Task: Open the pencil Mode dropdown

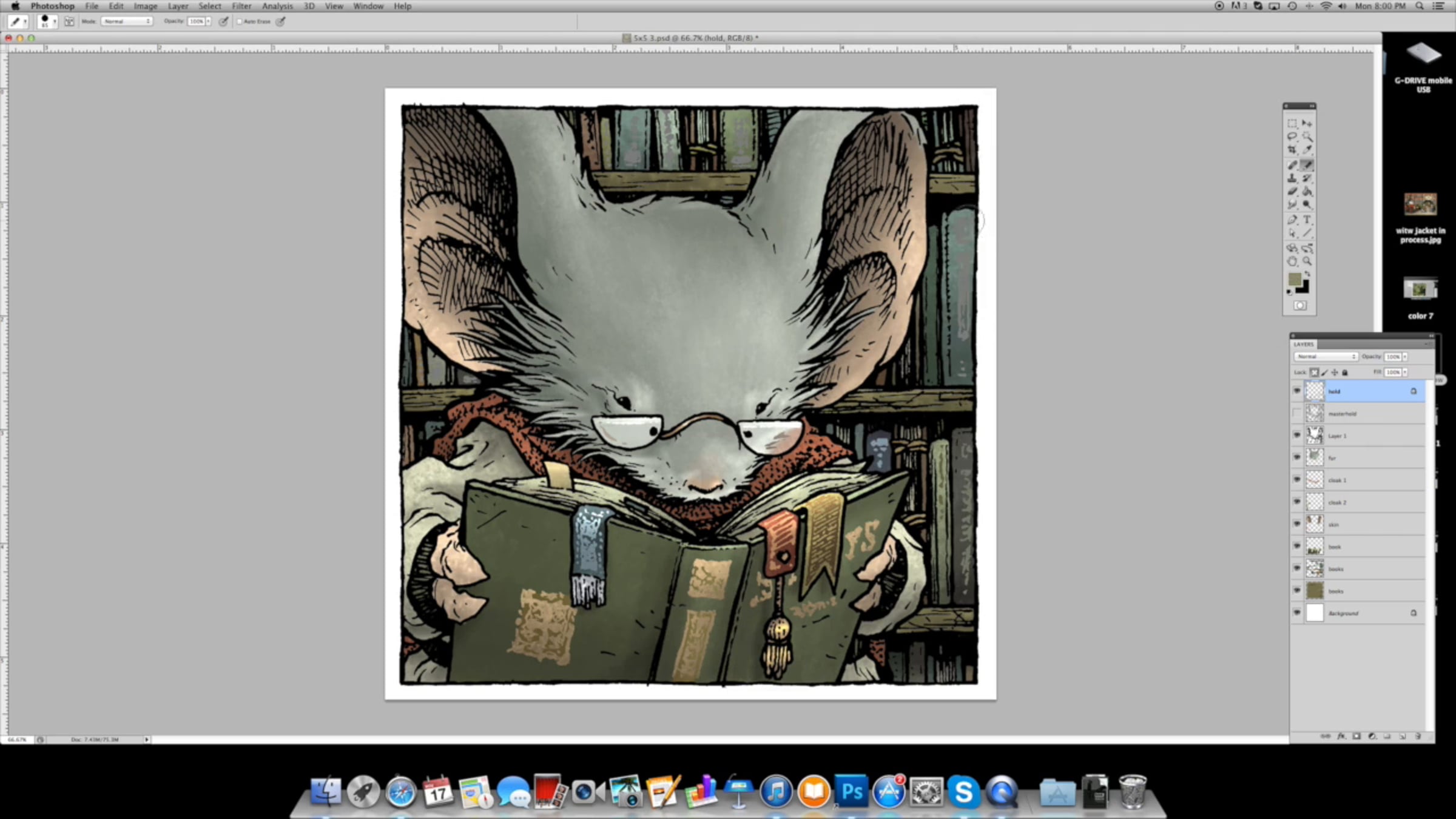Action: 127,21
